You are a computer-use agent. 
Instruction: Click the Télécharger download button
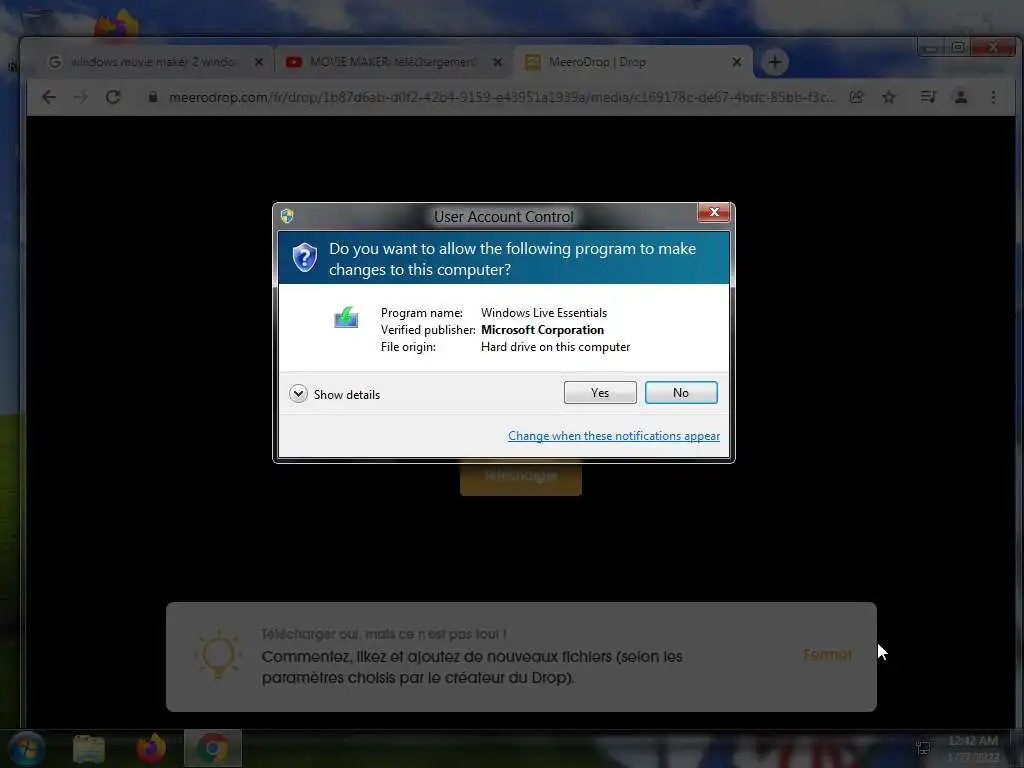click(520, 477)
